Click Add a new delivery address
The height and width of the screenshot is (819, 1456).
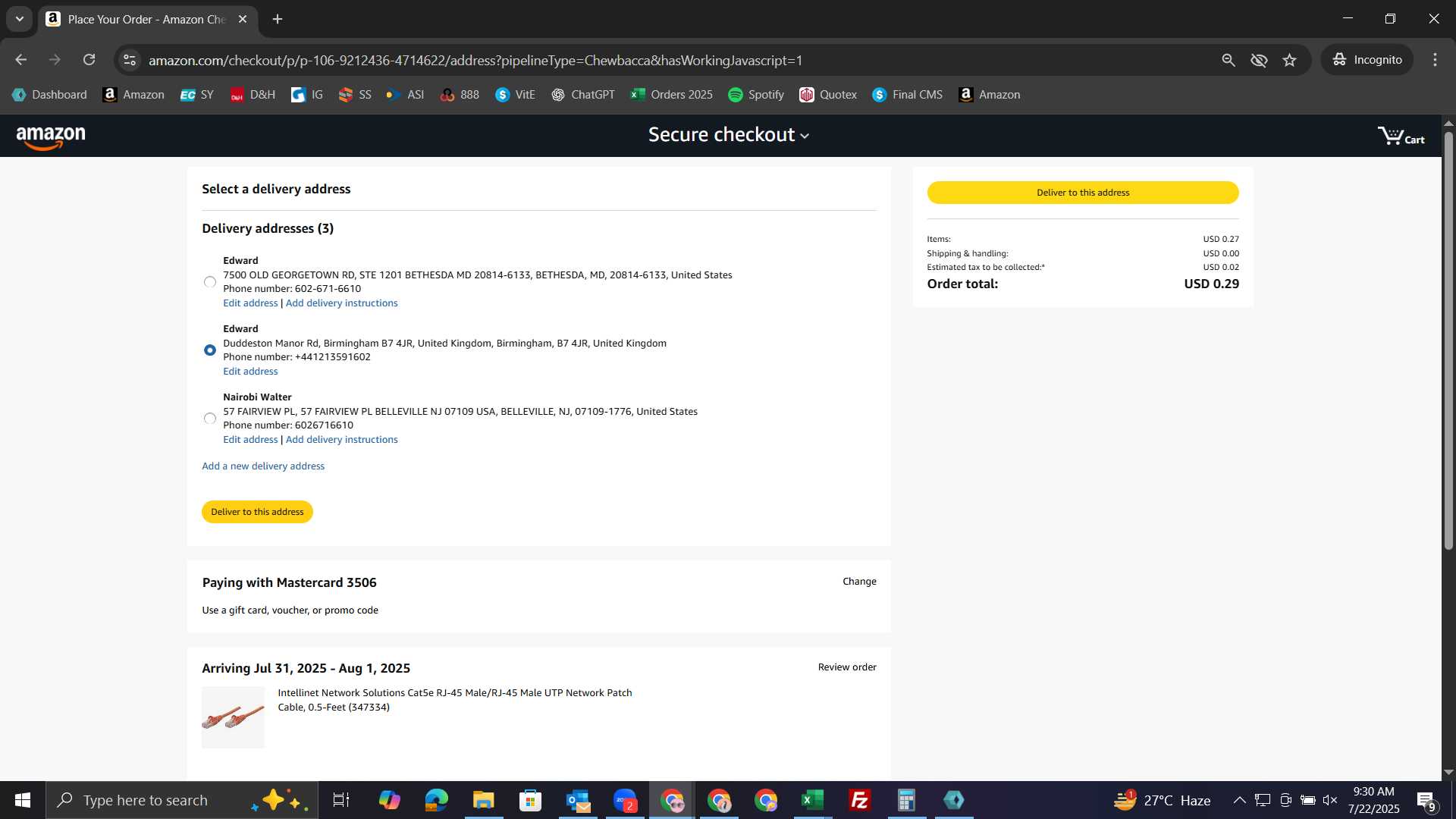tap(263, 466)
